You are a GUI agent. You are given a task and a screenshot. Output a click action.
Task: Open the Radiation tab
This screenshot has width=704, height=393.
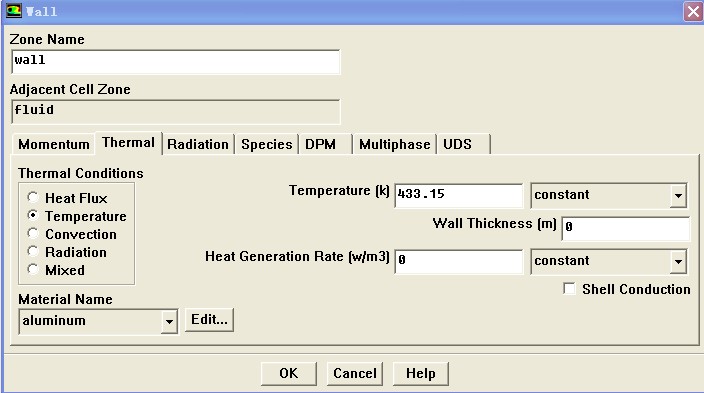point(198,145)
